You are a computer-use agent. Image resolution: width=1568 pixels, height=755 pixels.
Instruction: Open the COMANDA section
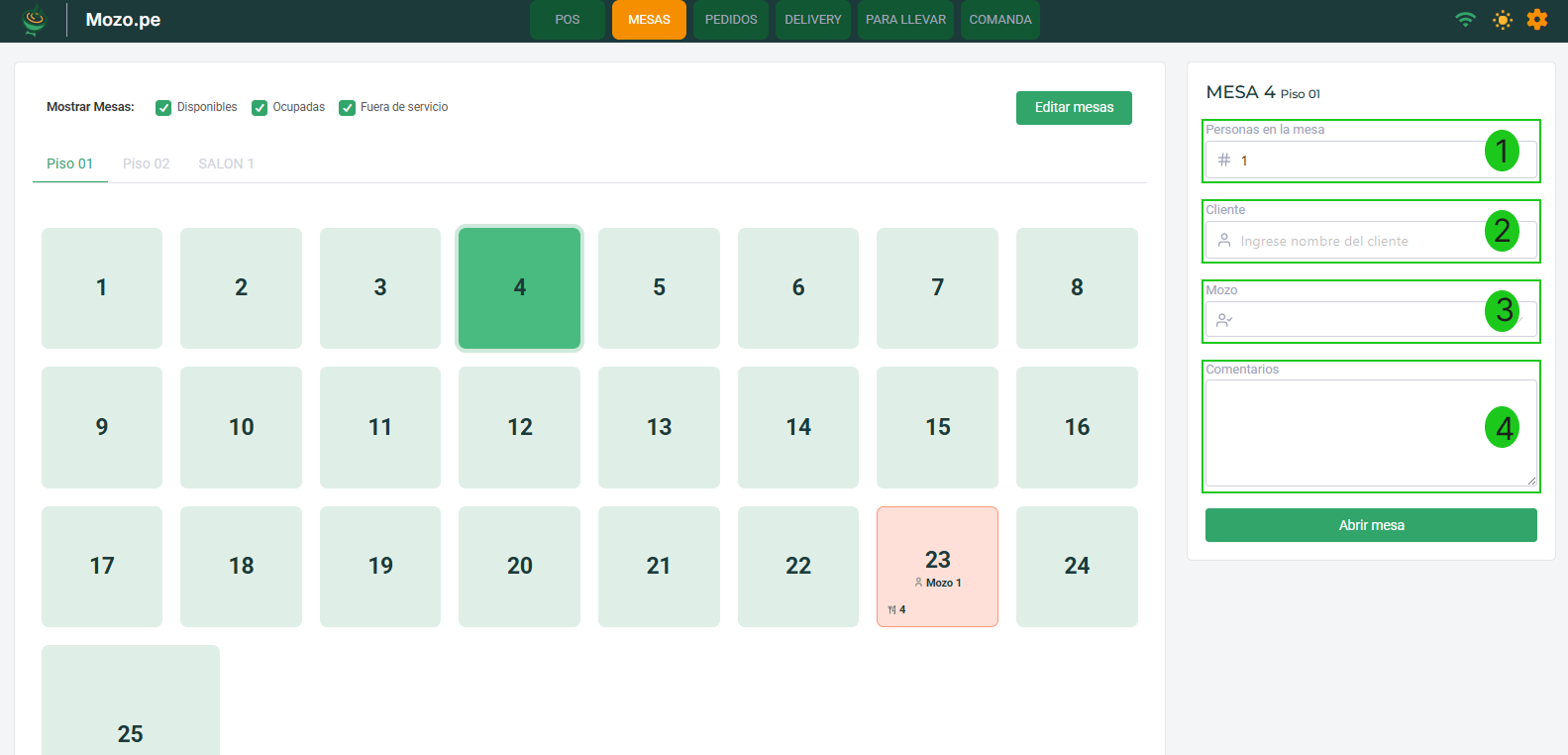[x=999, y=20]
